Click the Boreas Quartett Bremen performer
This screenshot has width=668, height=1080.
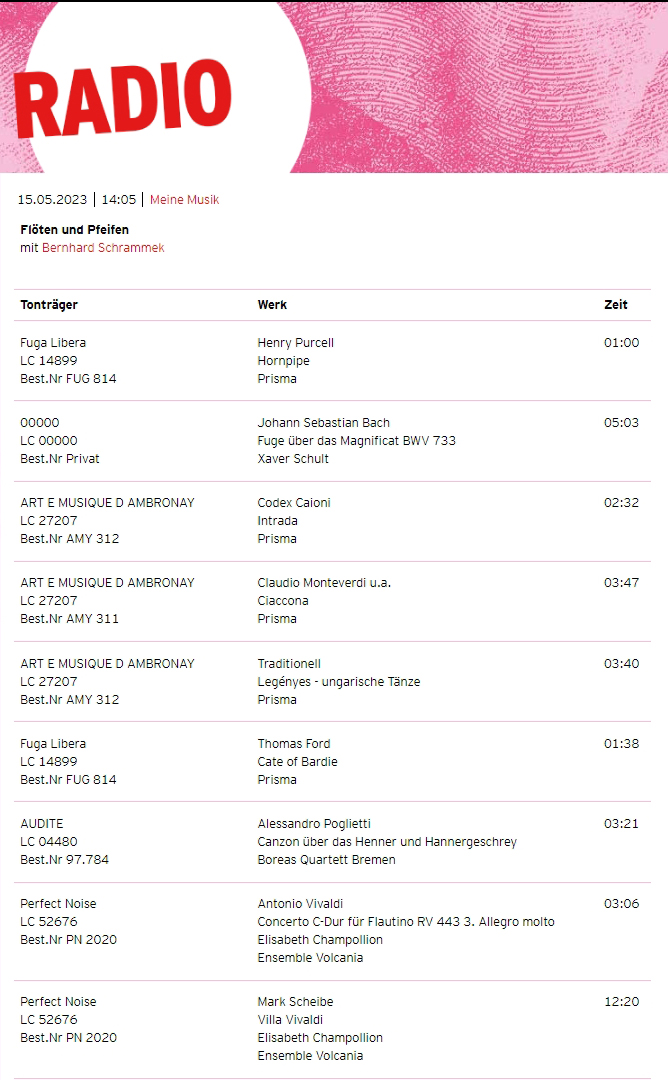pyautogui.click(x=326, y=860)
